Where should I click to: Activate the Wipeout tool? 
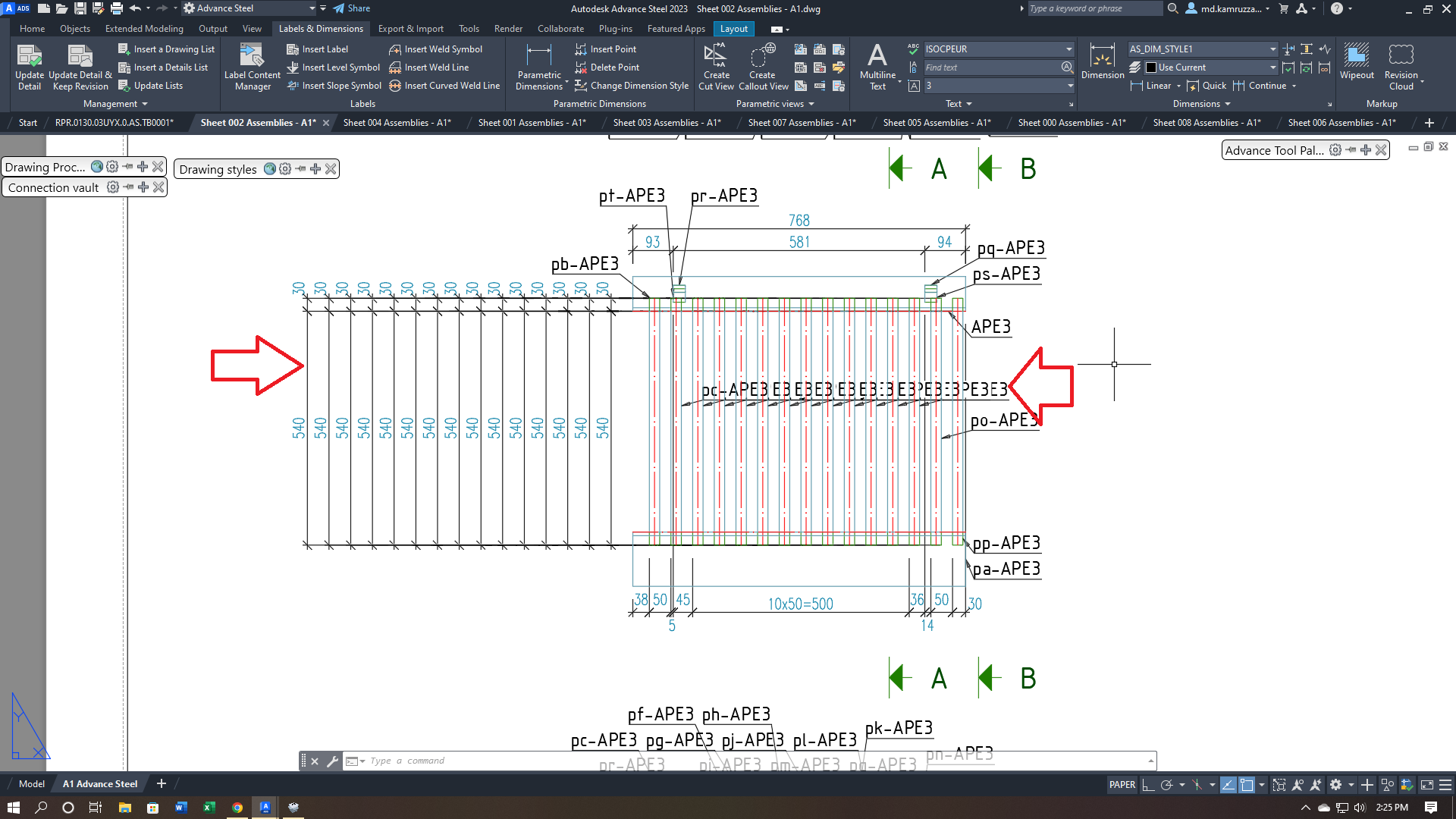tap(1357, 64)
